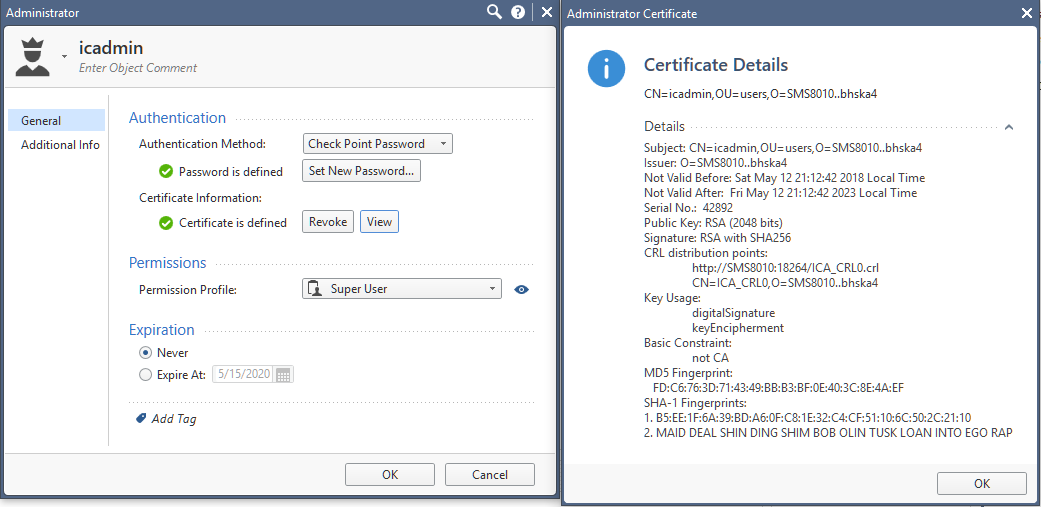Open the Authentication Method dropdown
The image size is (1041, 507).
pos(378,144)
